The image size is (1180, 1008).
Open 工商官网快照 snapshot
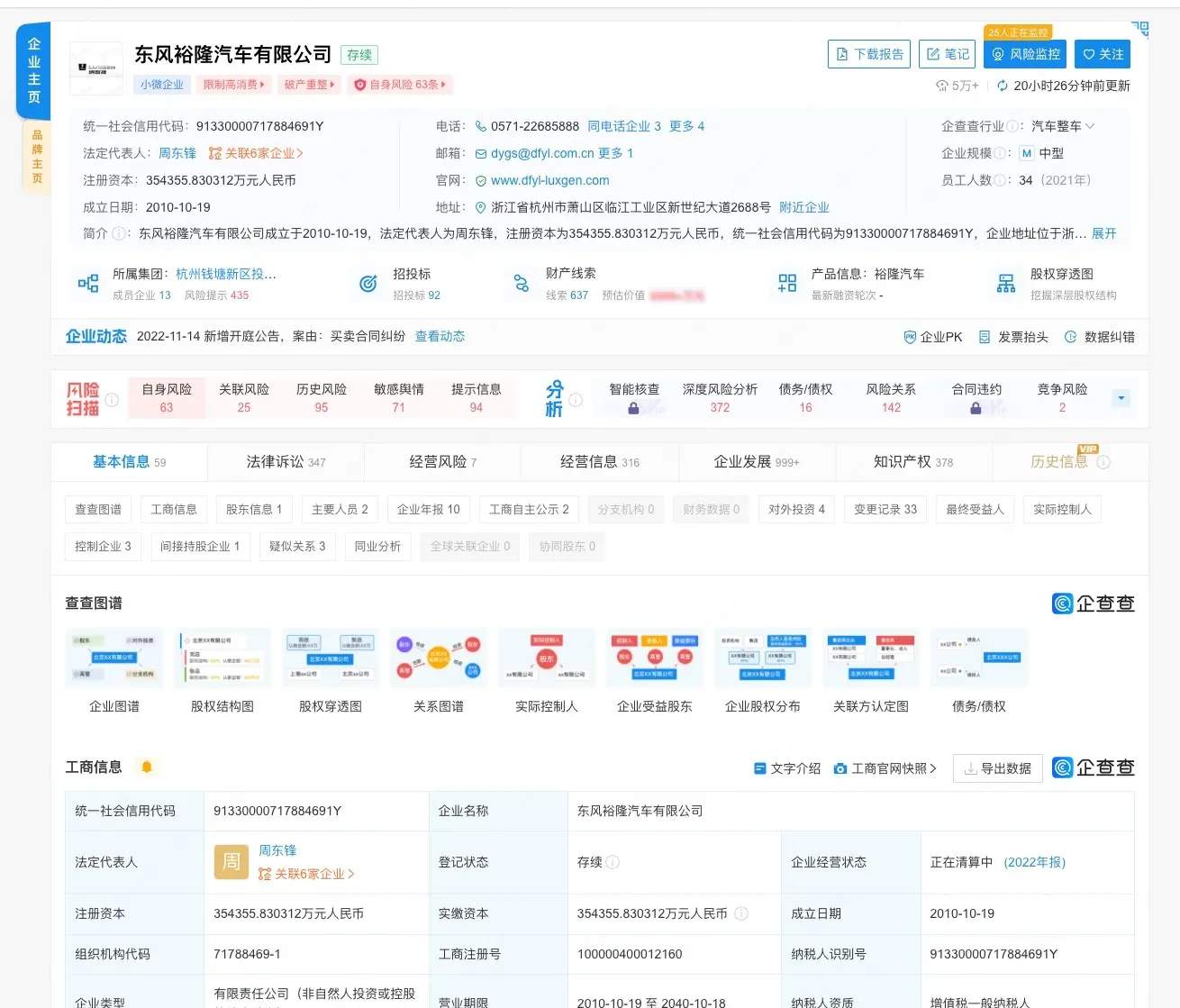click(885, 768)
